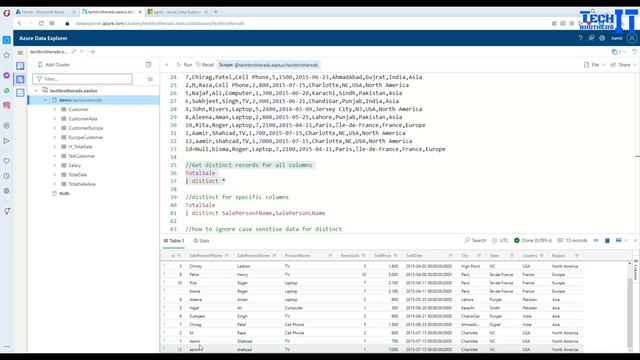Open ProductName column menu icon
Image resolution: width=640 pixels, height=360 pixels.
pyautogui.click(x=330, y=256)
